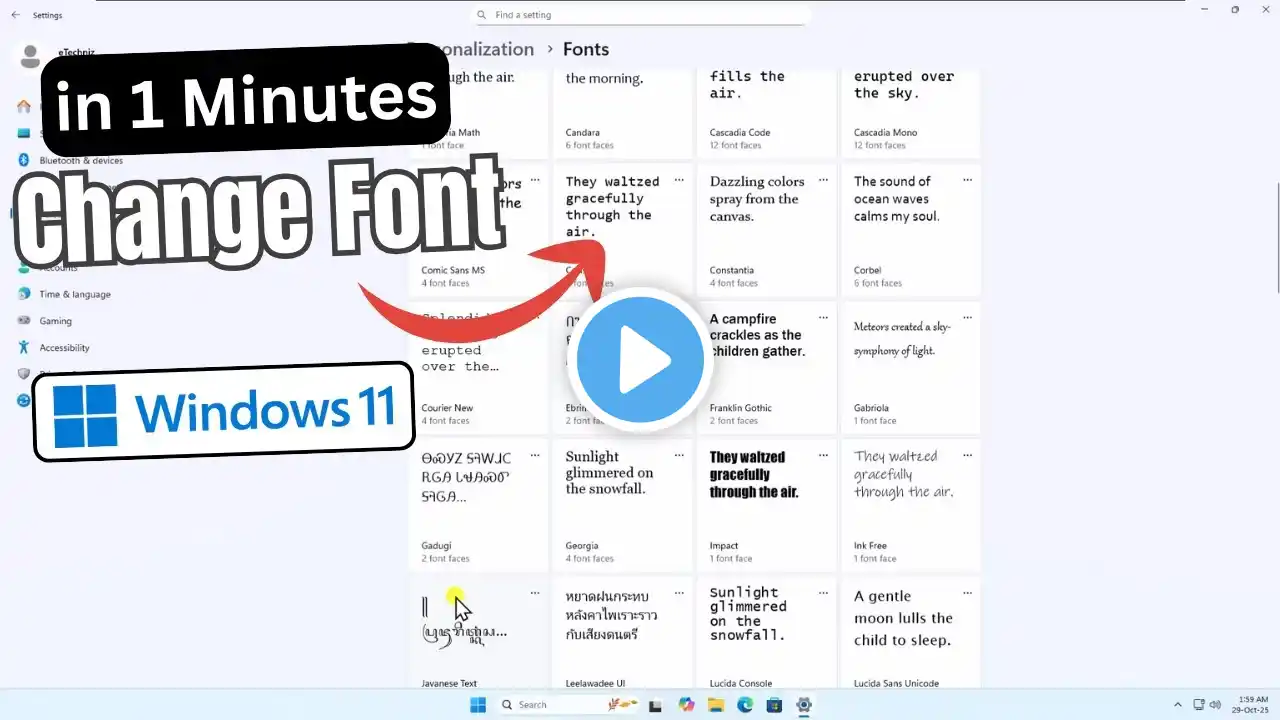
Task: Click the Find a setting search box
Action: point(640,15)
